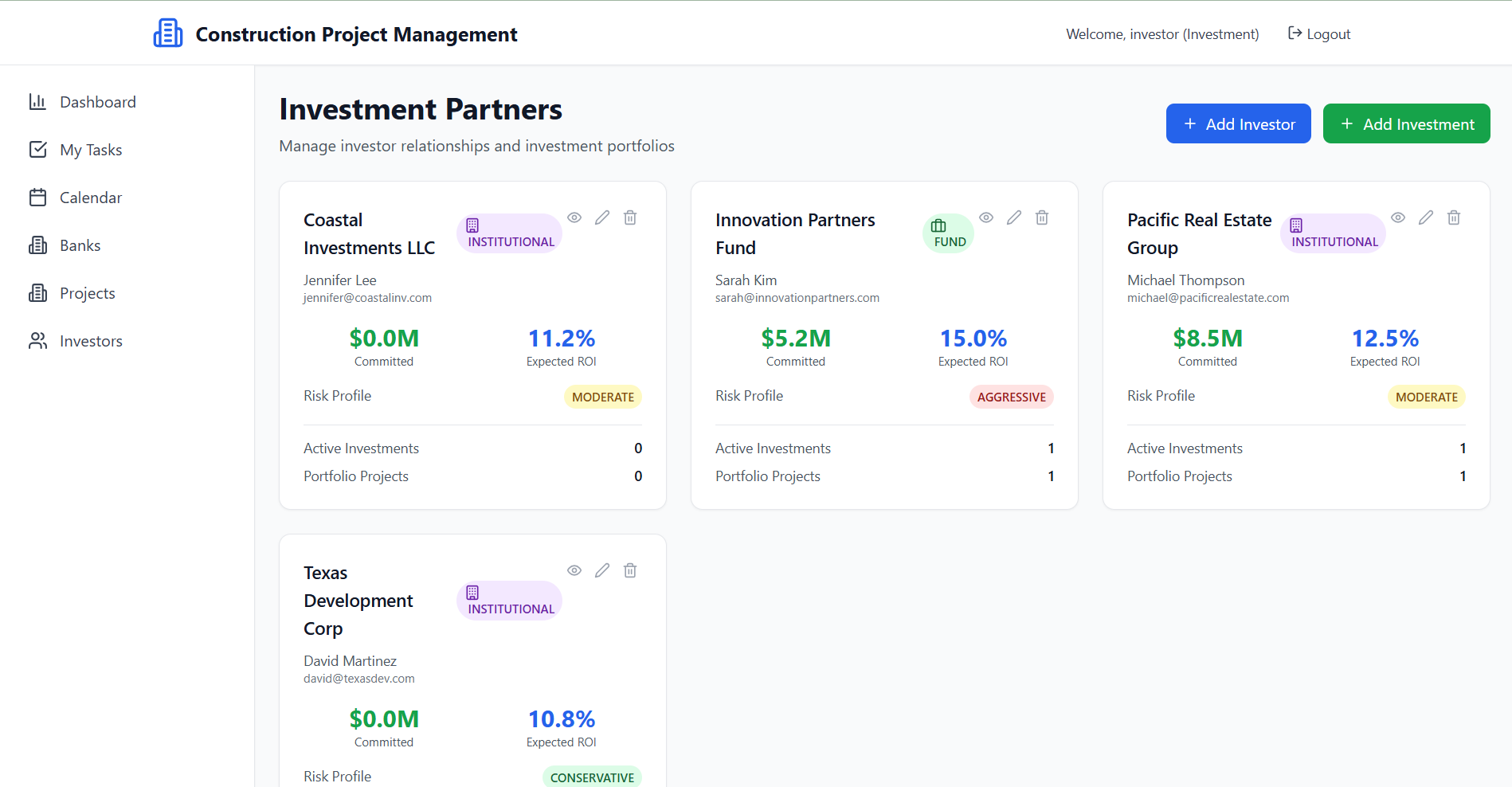This screenshot has width=1512, height=787.
Task: Delete Innovation Partners Fund using trash icon
Action: 1042,217
